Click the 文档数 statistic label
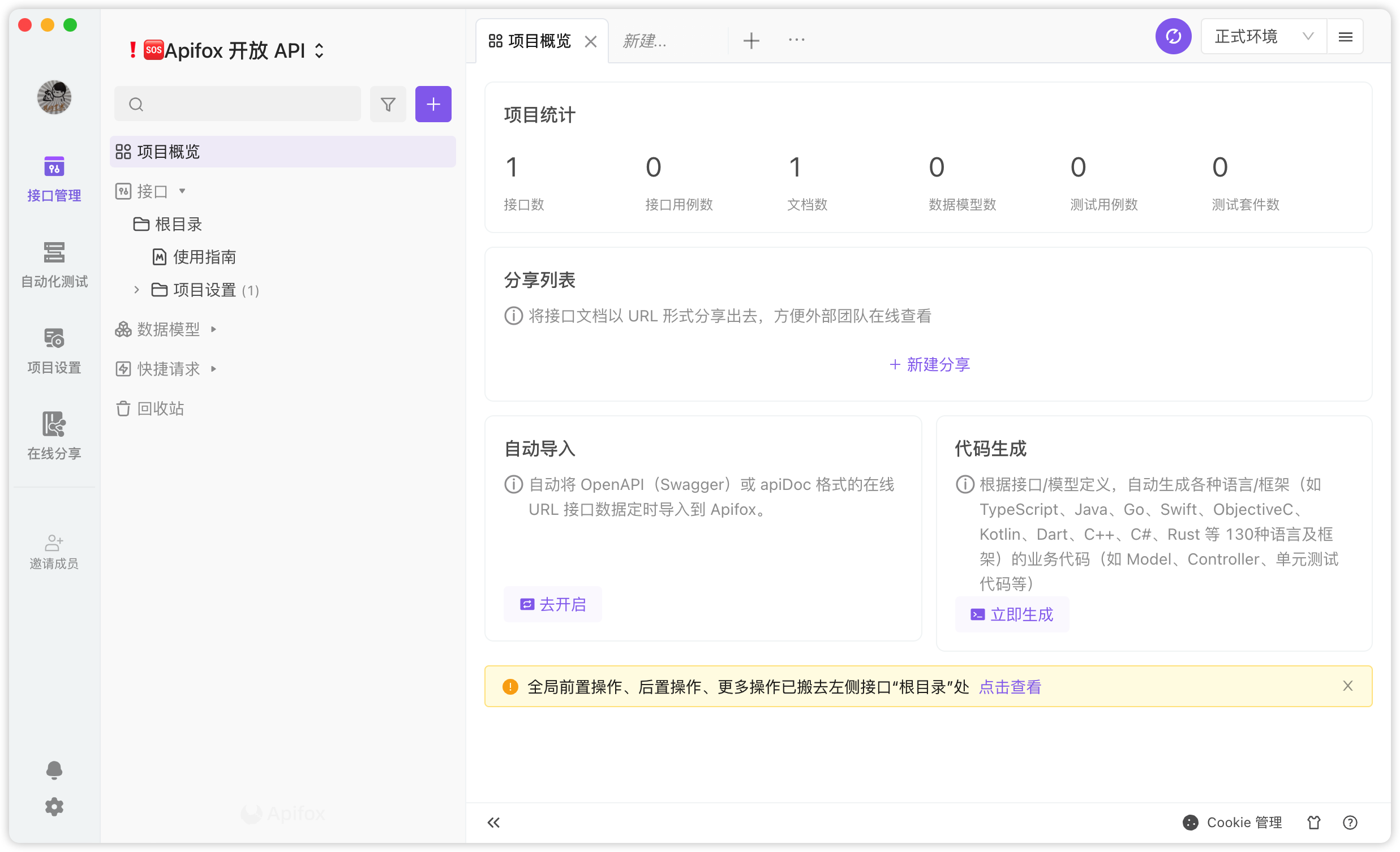Viewport: 1400px width, 852px height. coord(807,204)
